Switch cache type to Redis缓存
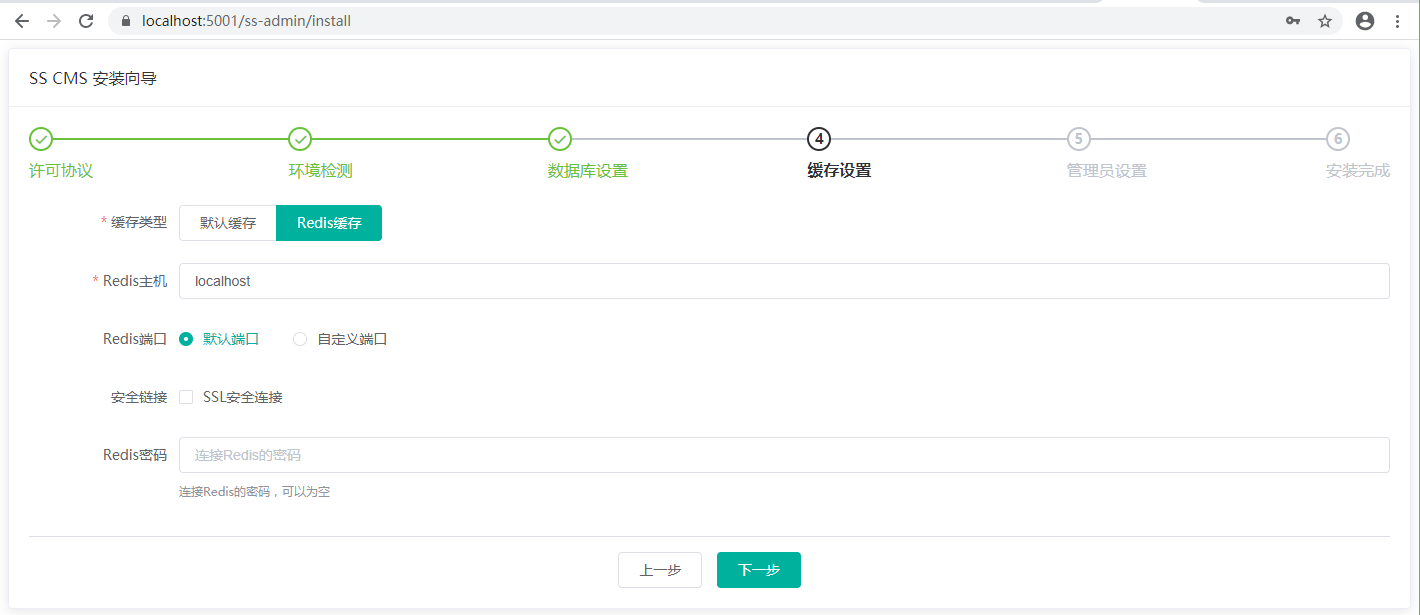 [x=329, y=223]
